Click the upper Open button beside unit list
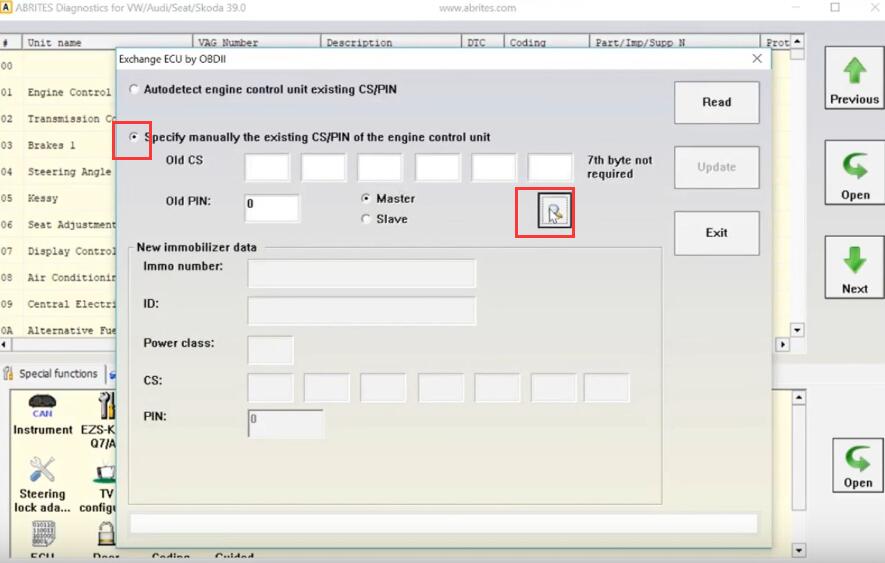The image size is (885, 563). pyautogui.click(x=854, y=172)
